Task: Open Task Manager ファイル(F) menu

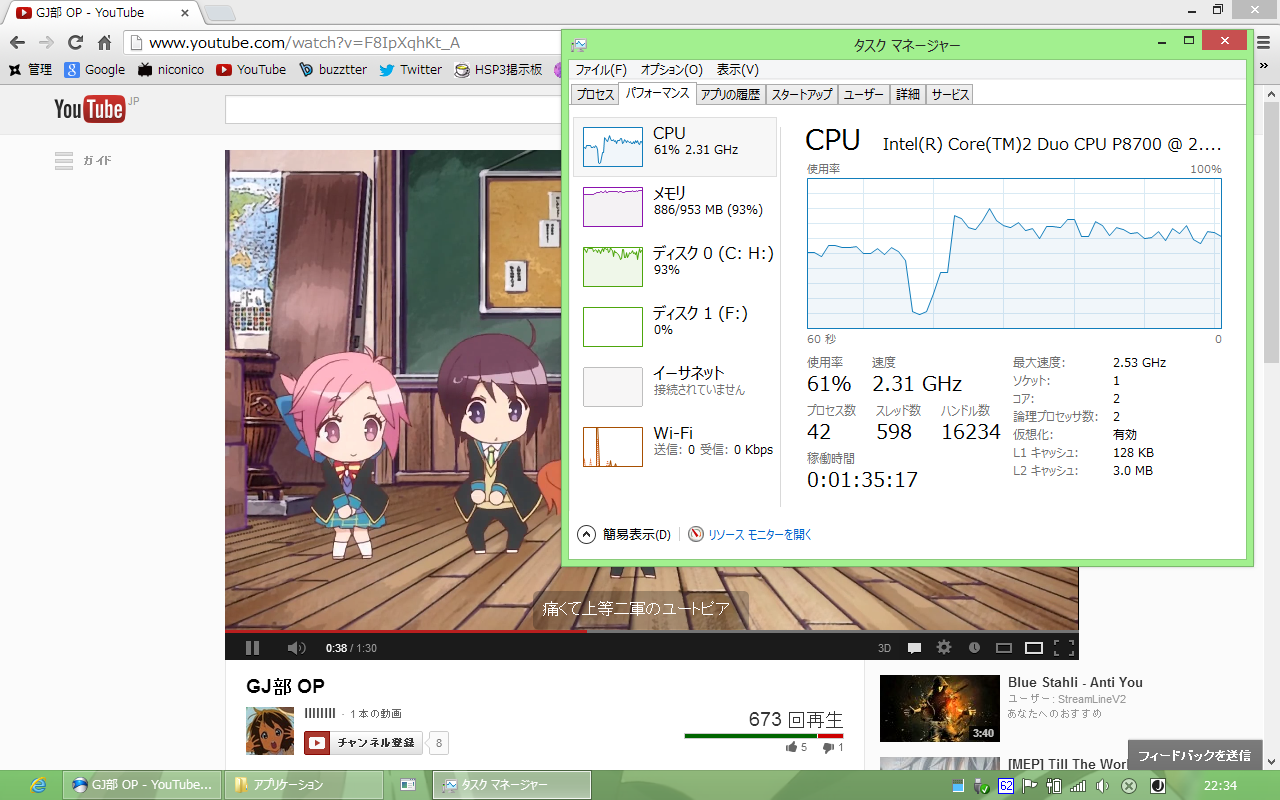Action: [601, 70]
